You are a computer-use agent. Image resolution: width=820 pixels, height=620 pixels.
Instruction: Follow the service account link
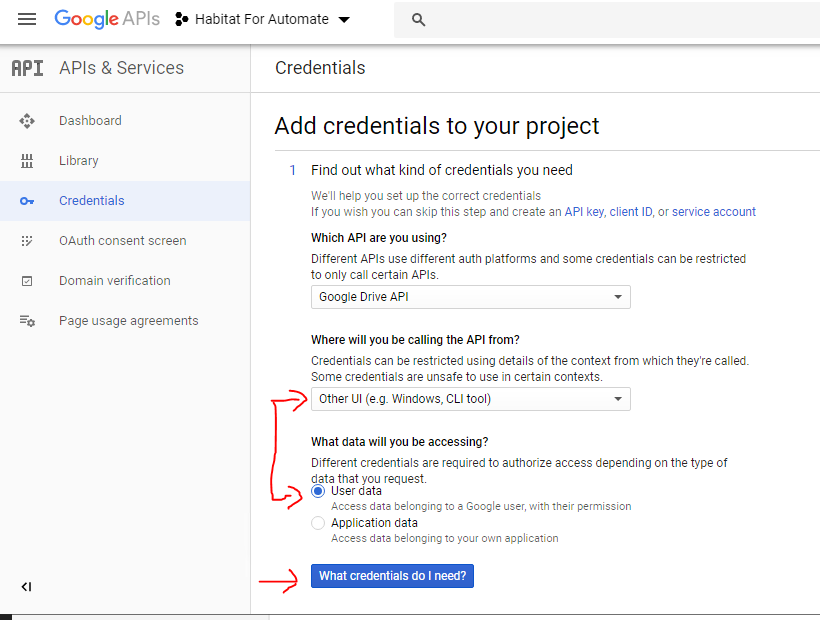[x=714, y=212]
